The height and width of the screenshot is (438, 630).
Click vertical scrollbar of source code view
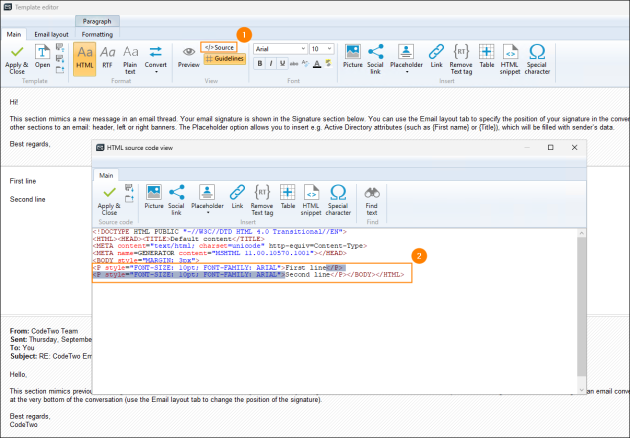coord(581,307)
